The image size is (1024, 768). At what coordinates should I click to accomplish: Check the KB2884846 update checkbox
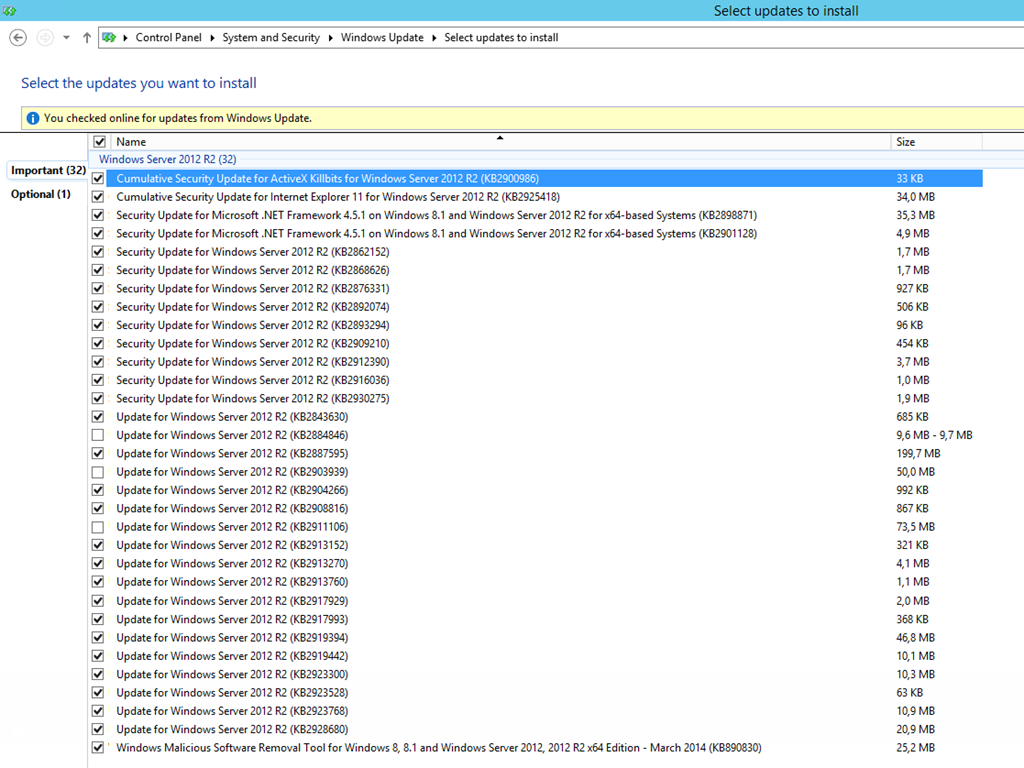(x=98, y=435)
